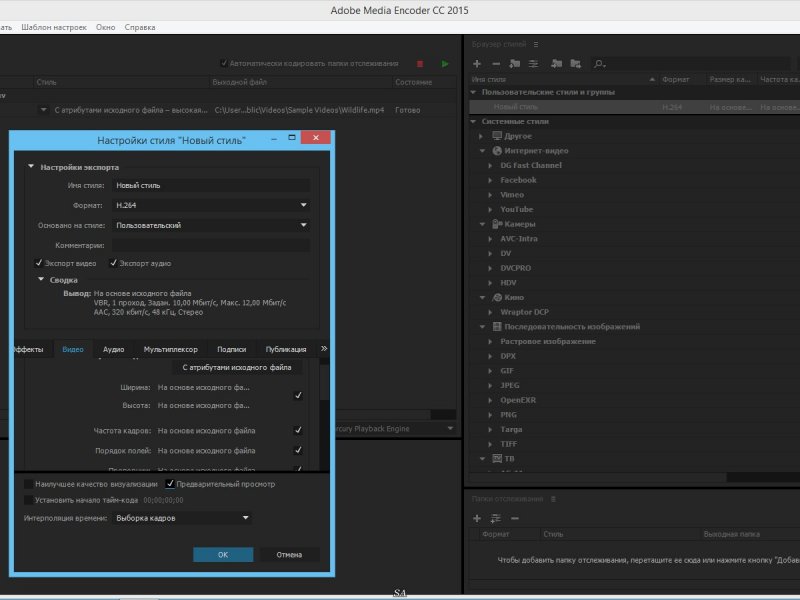Click the export presets folder icon
Image resolution: width=800 pixels, height=600 pixels.
pyautogui.click(x=576, y=64)
